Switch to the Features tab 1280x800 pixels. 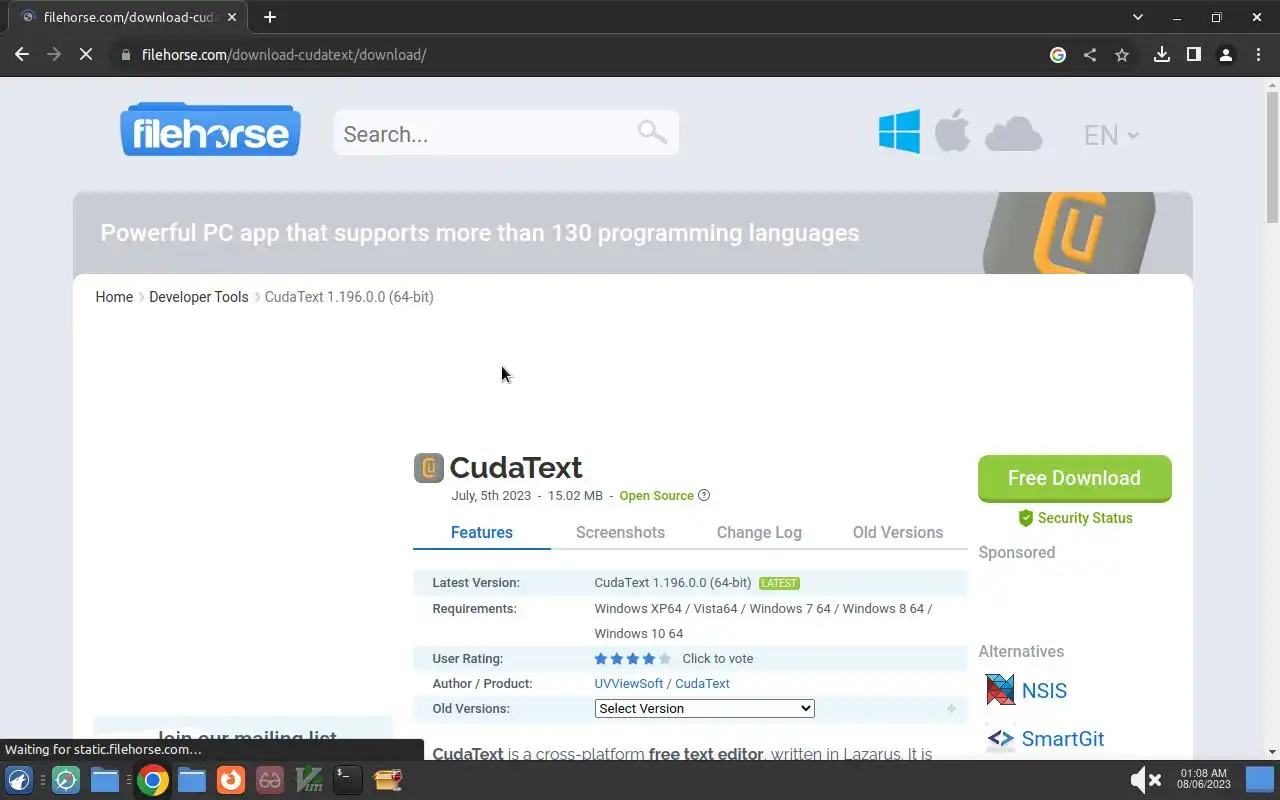(x=482, y=532)
